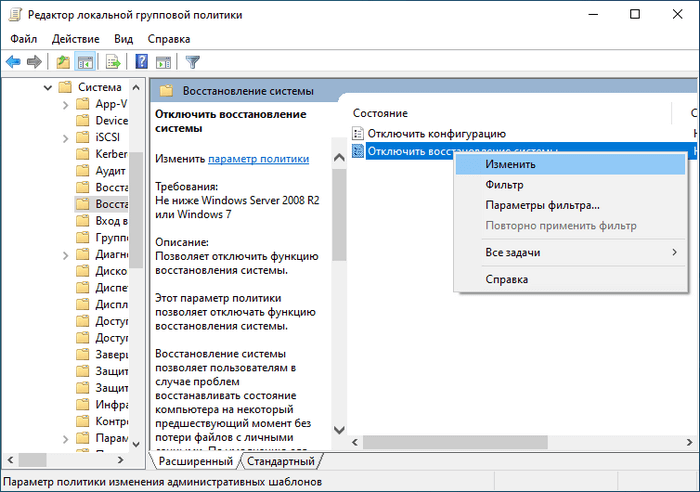The height and width of the screenshot is (492, 700).
Task: Click the Back arrow toolbar icon
Action: (13, 62)
